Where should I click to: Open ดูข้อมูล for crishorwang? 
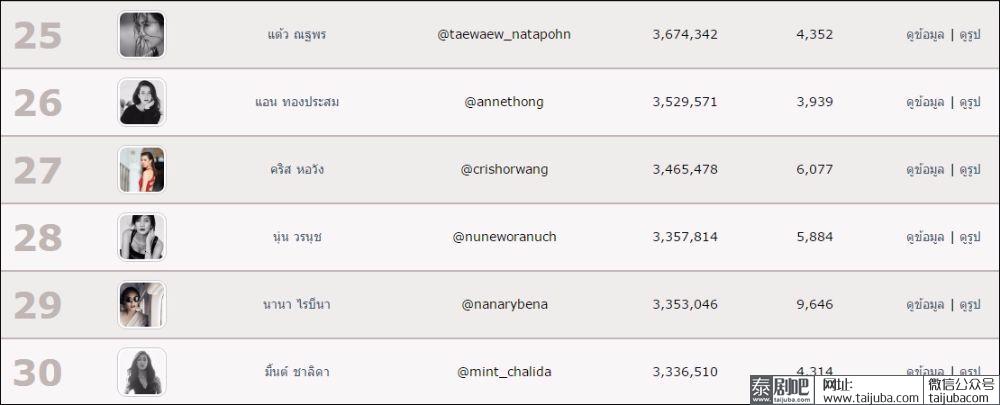click(925, 170)
